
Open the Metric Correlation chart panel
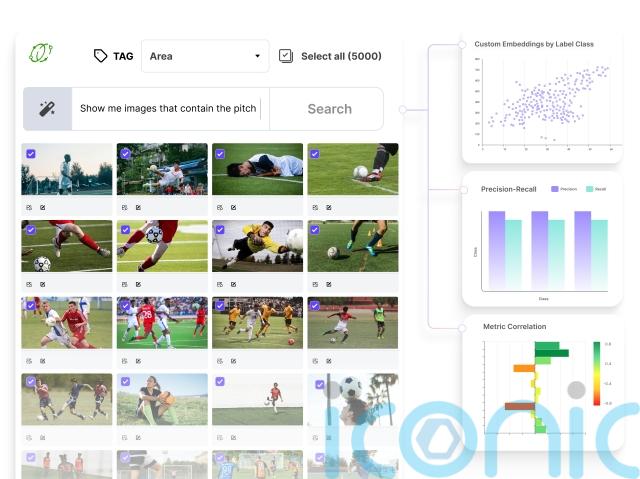pos(542,383)
